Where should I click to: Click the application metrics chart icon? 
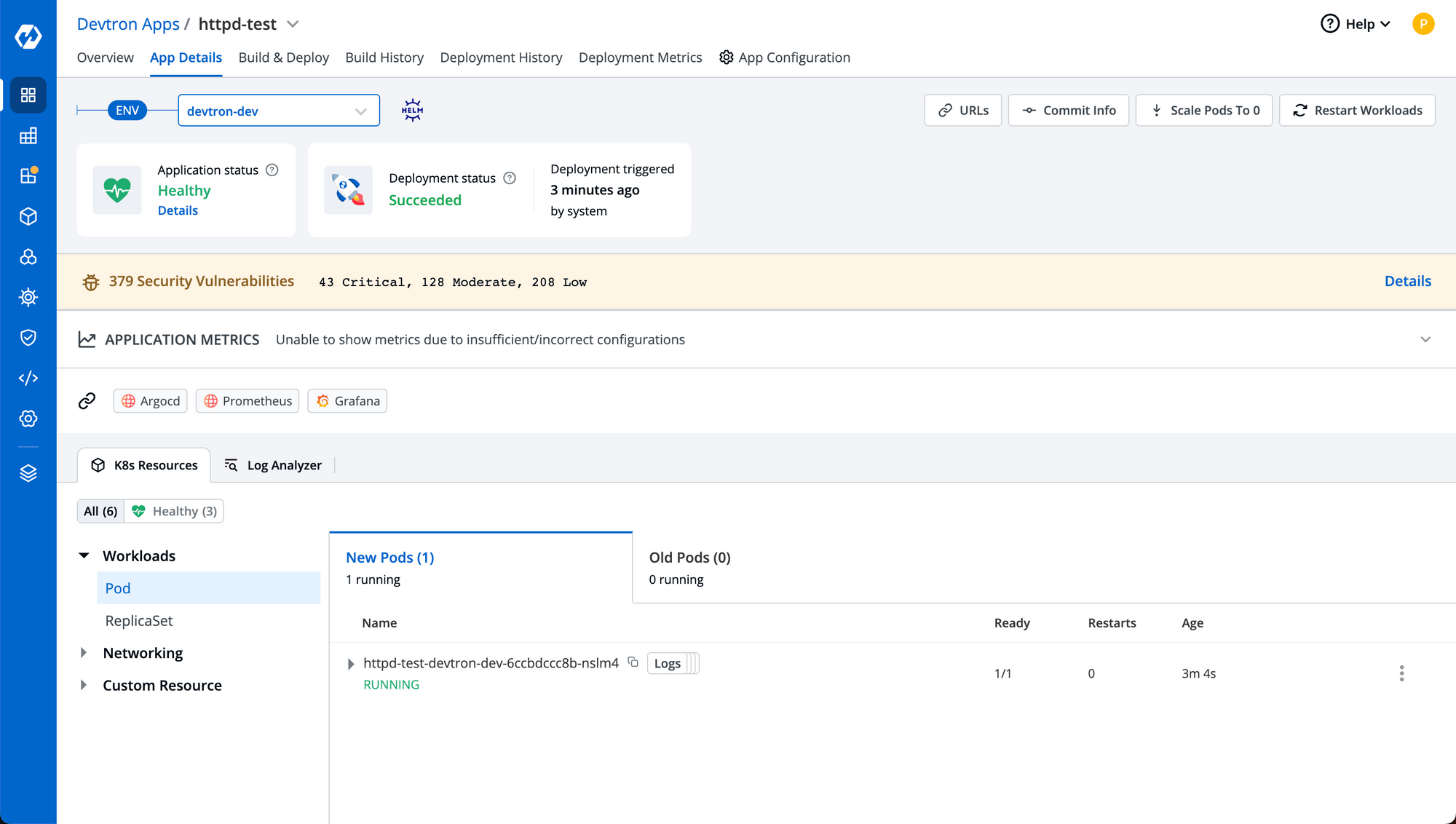(x=89, y=339)
